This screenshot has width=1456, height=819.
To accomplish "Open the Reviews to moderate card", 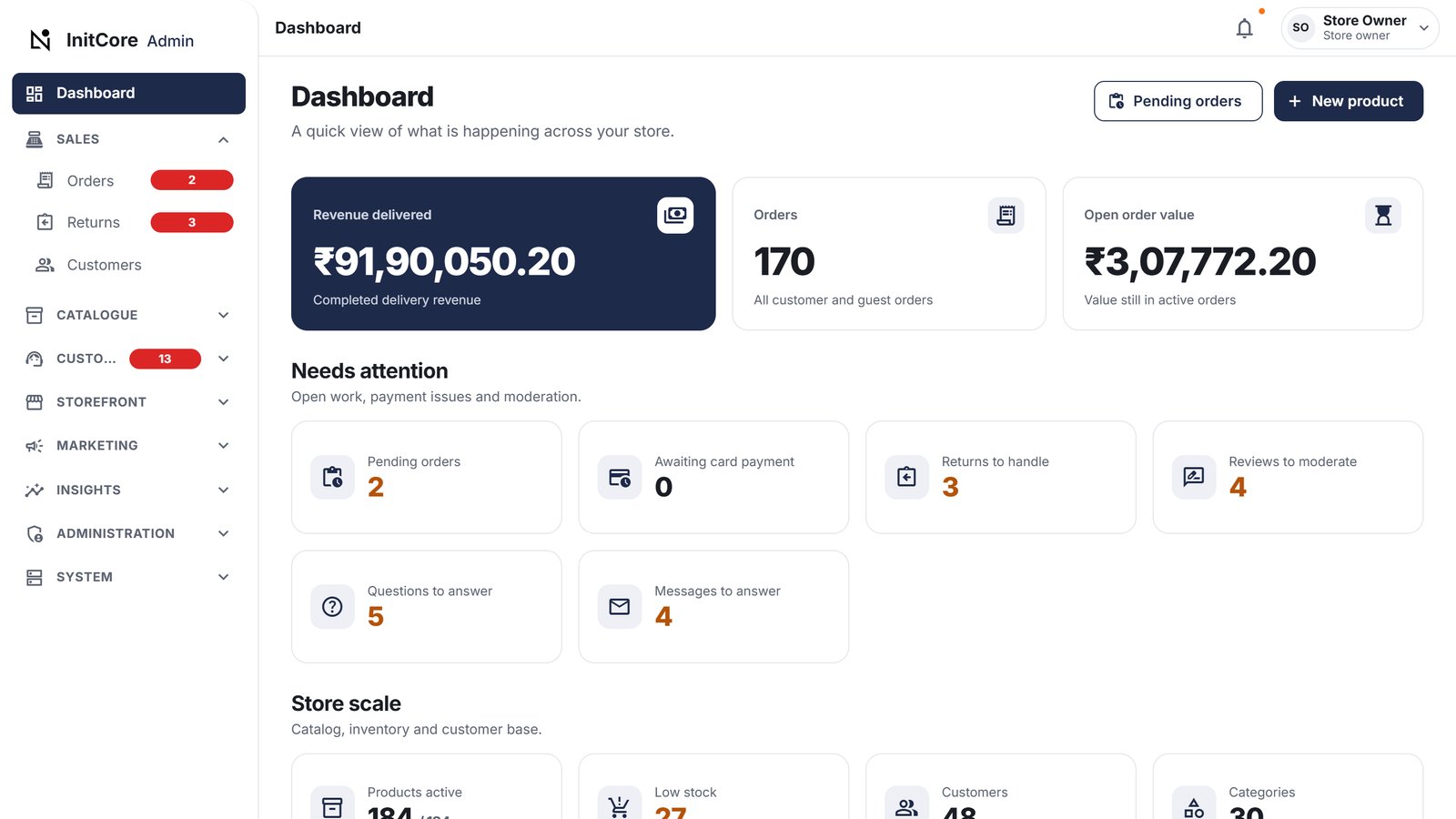I will tap(1288, 477).
